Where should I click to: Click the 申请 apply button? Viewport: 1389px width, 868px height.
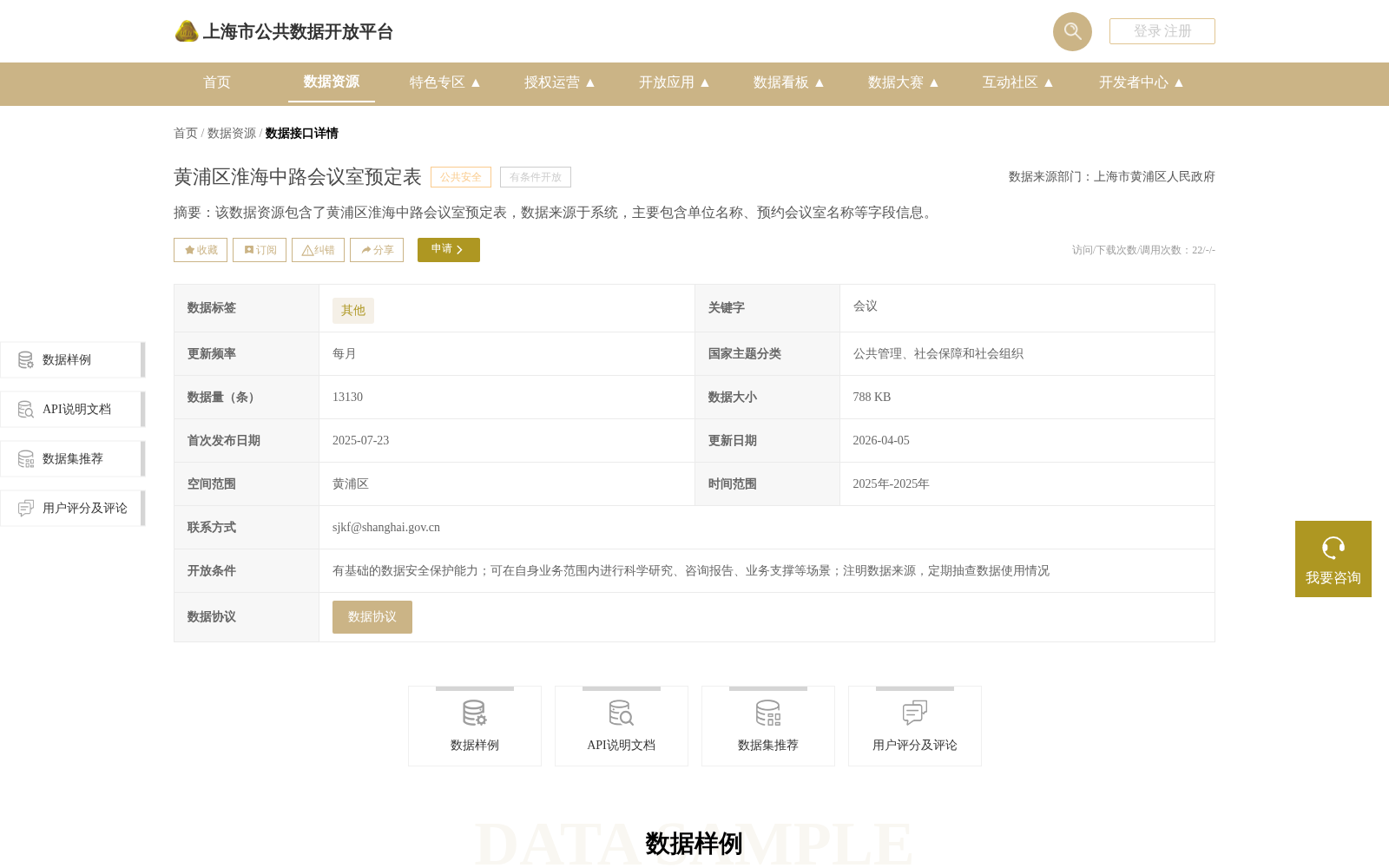coord(449,250)
